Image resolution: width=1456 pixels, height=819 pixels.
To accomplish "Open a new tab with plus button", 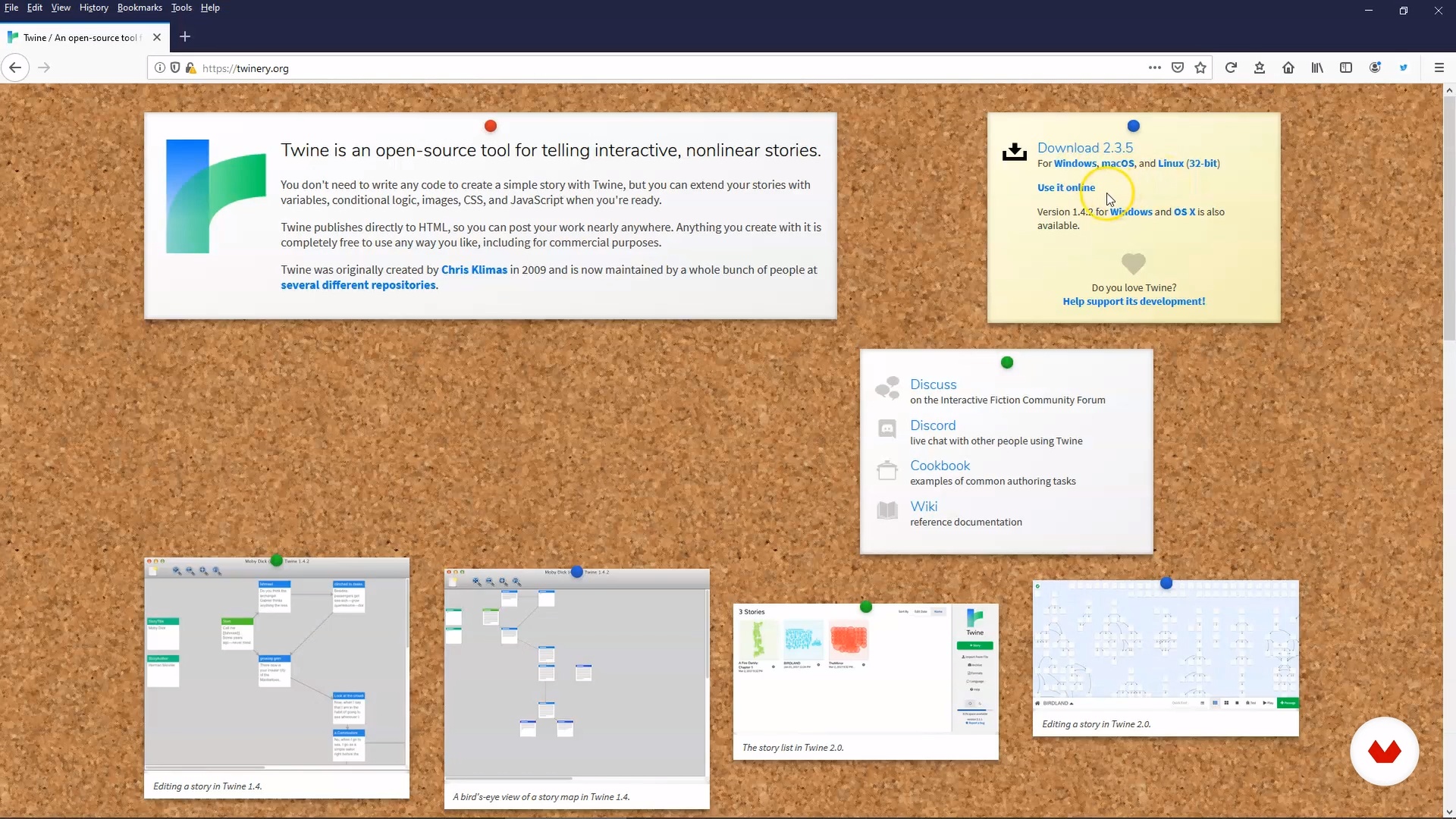I will (185, 36).
